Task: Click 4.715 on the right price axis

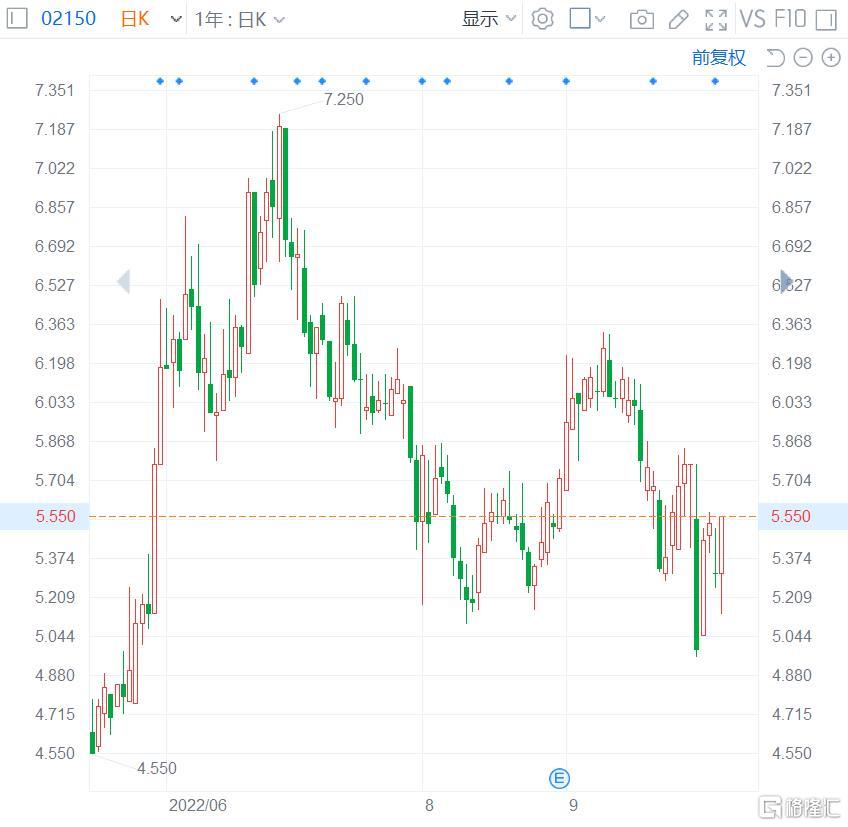Action: tap(792, 714)
